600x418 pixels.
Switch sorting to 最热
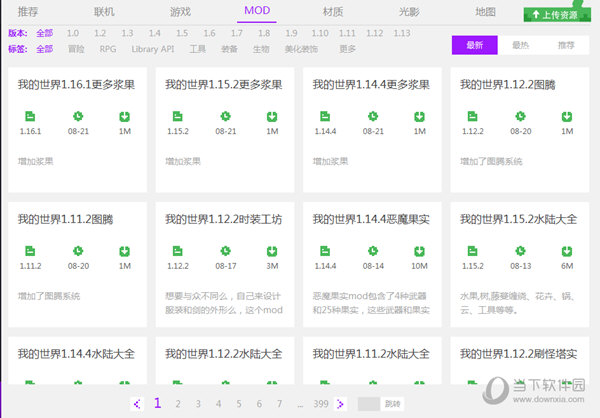pyautogui.click(x=520, y=46)
